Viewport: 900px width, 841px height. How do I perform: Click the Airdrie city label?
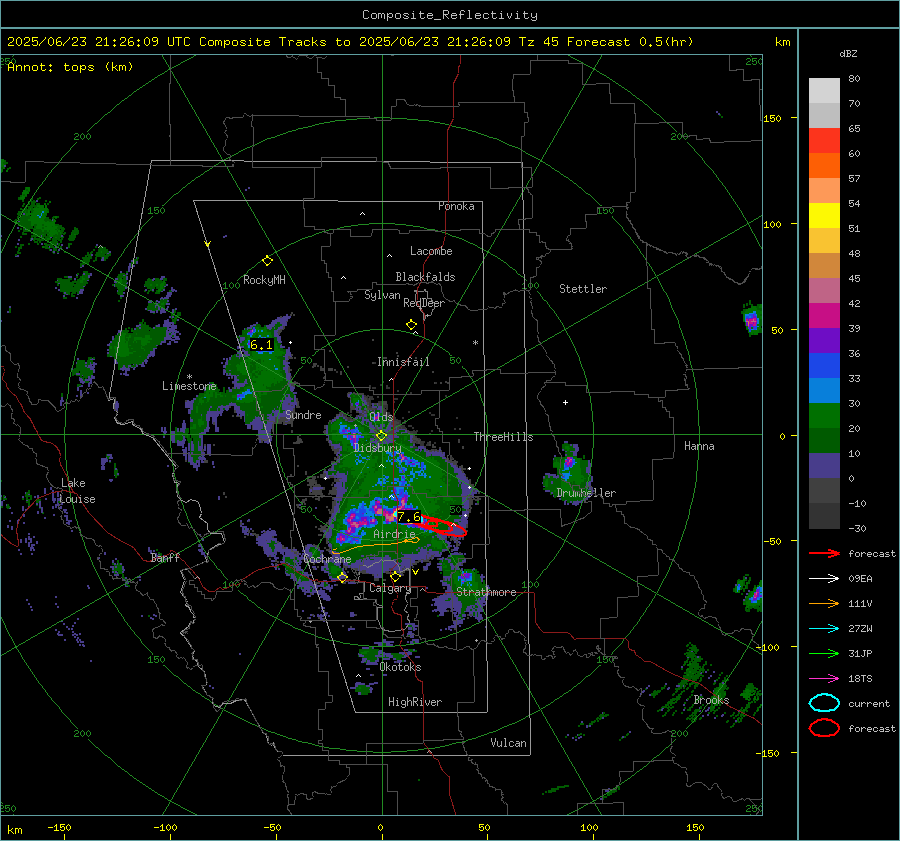394,534
